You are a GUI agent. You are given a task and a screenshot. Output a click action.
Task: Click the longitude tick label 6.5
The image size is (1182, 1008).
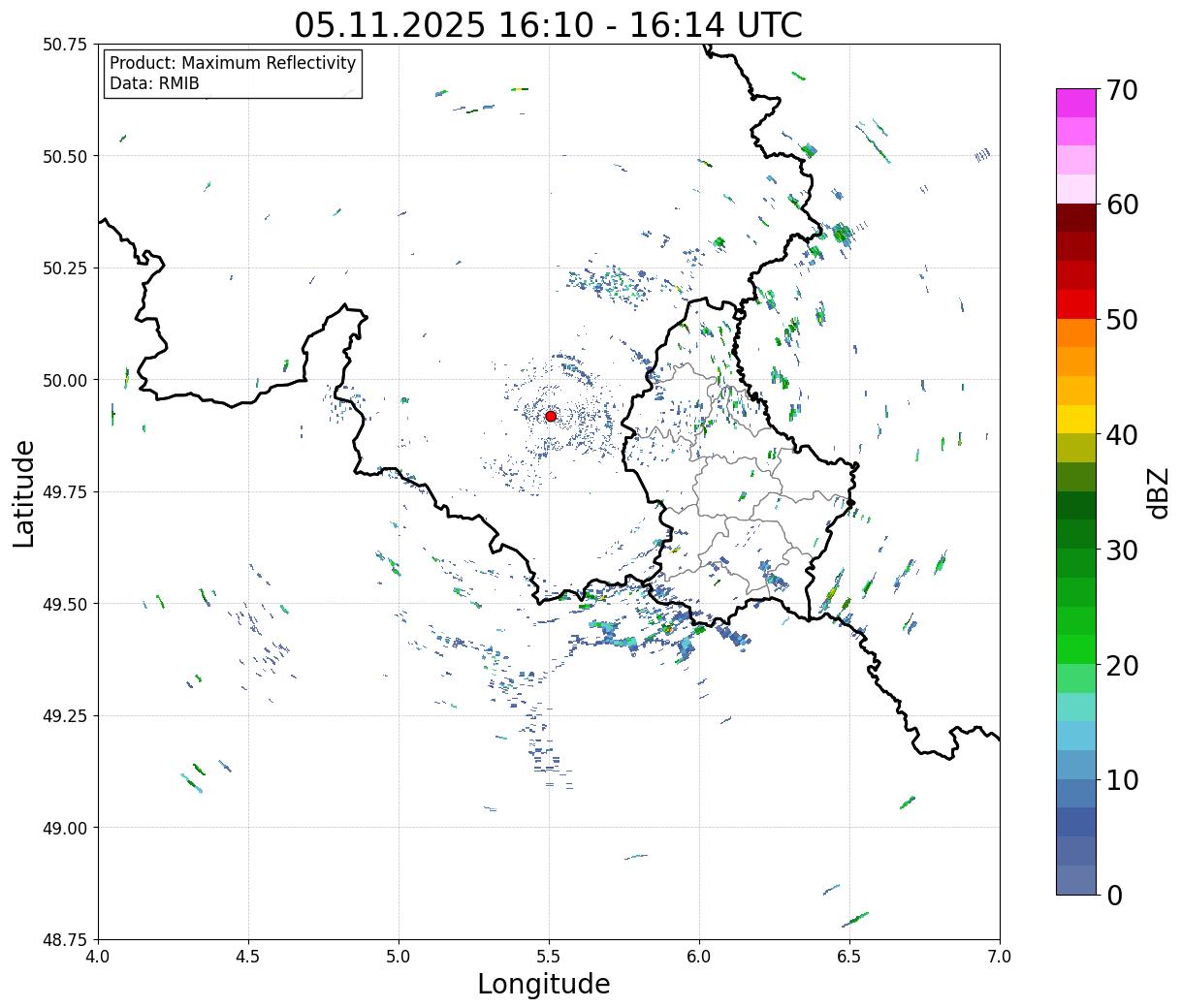(x=849, y=957)
